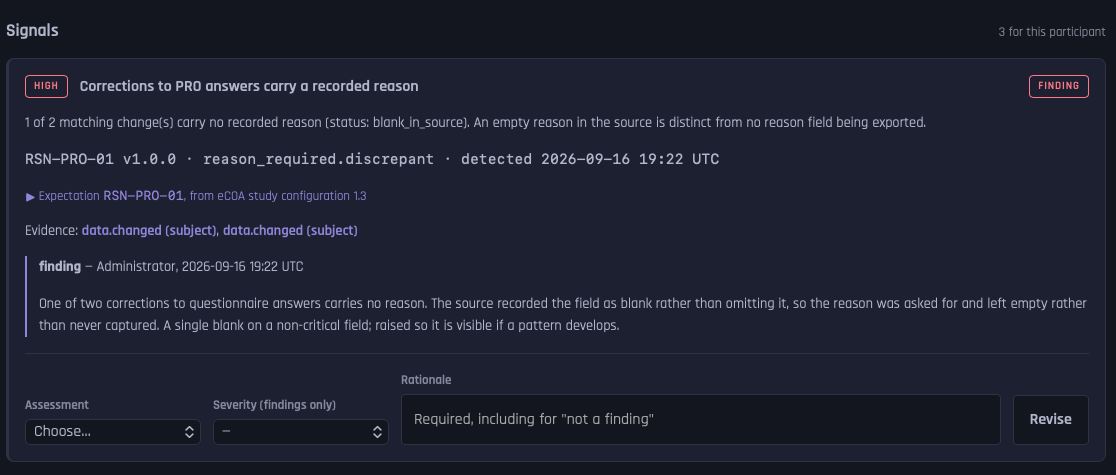The height and width of the screenshot is (475, 1116).
Task: Expand the Expectation RSN-PRO-01 disclosure
Action: [196, 196]
